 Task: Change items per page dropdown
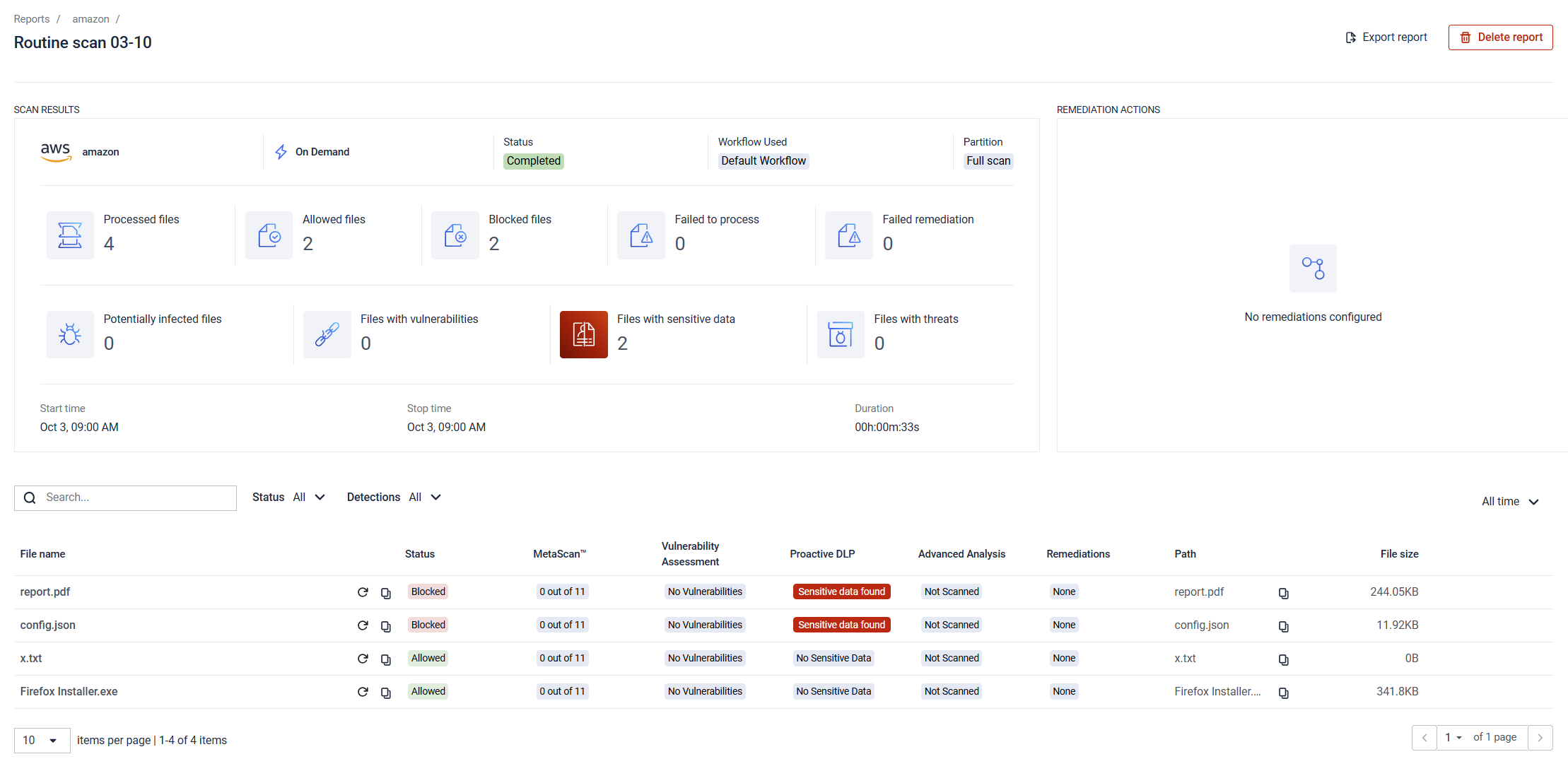click(x=42, y=740)
